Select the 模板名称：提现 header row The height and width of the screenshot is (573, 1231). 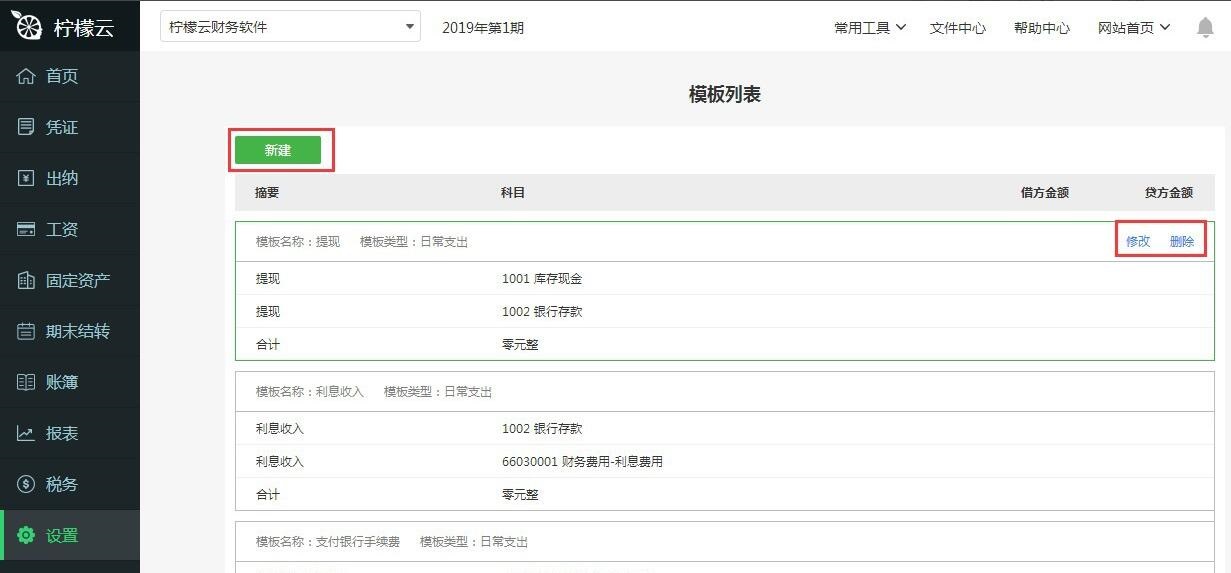[x=725, y=242]
